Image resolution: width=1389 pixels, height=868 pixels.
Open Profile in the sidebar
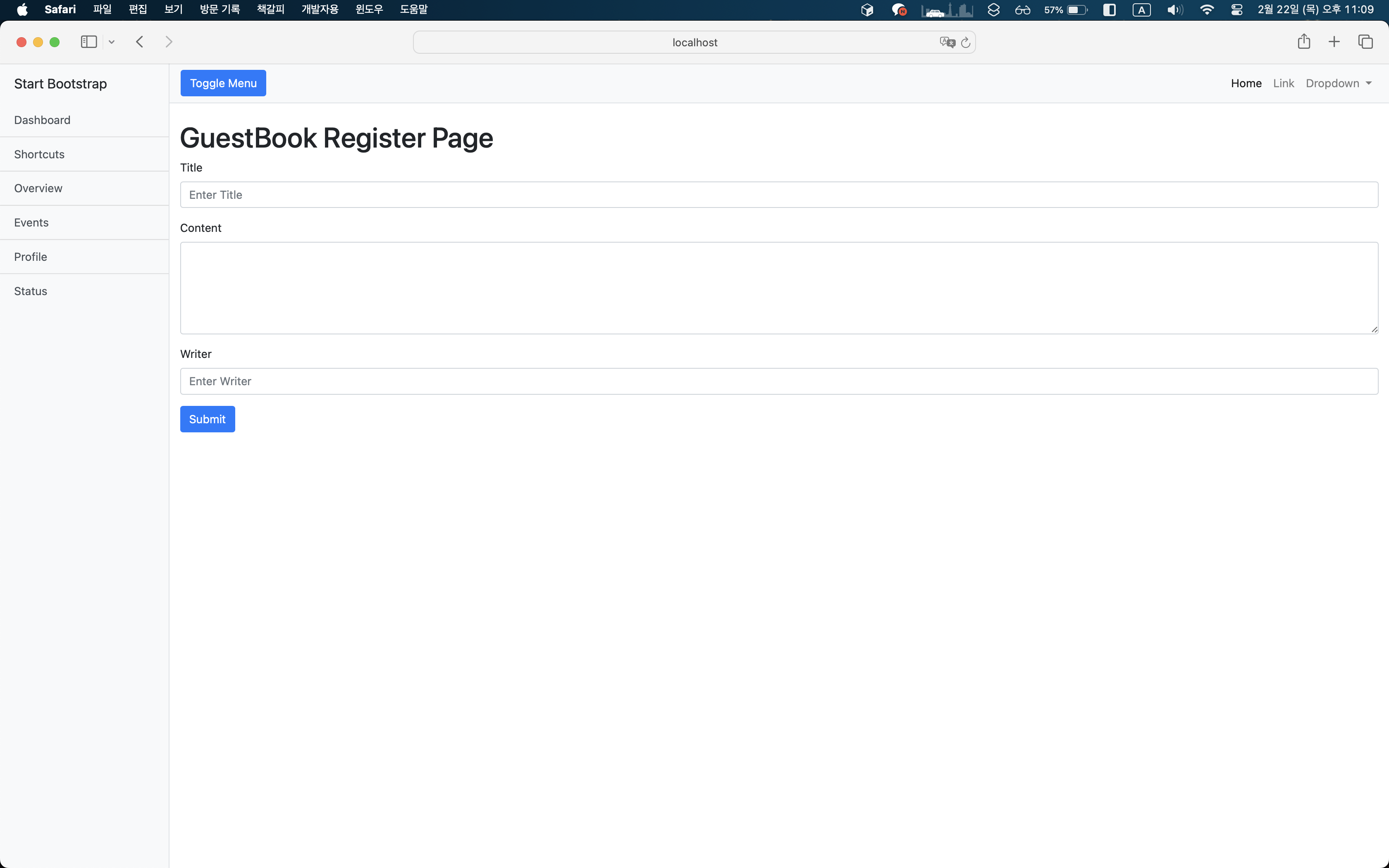point(84,257)
